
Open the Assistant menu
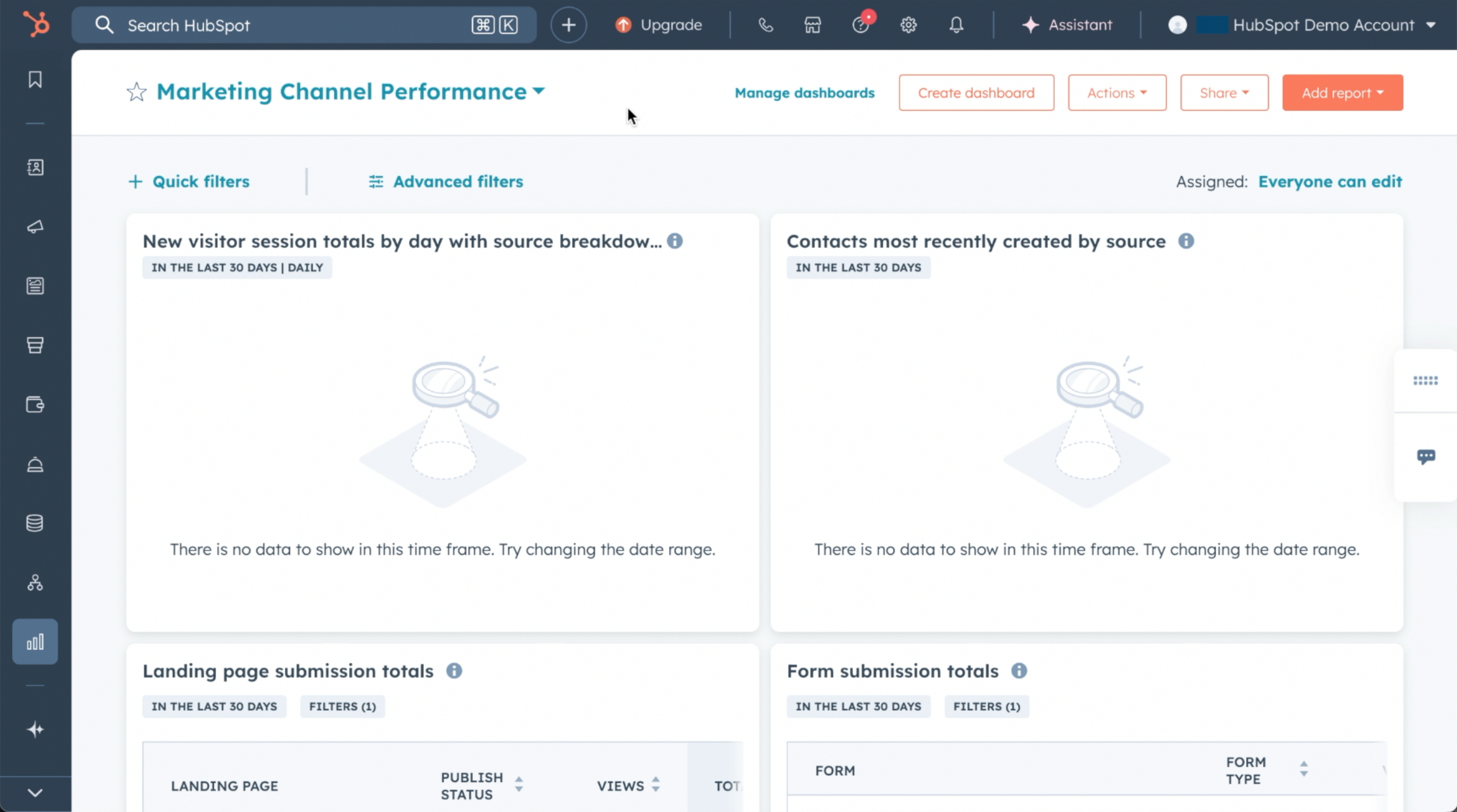1069,25
